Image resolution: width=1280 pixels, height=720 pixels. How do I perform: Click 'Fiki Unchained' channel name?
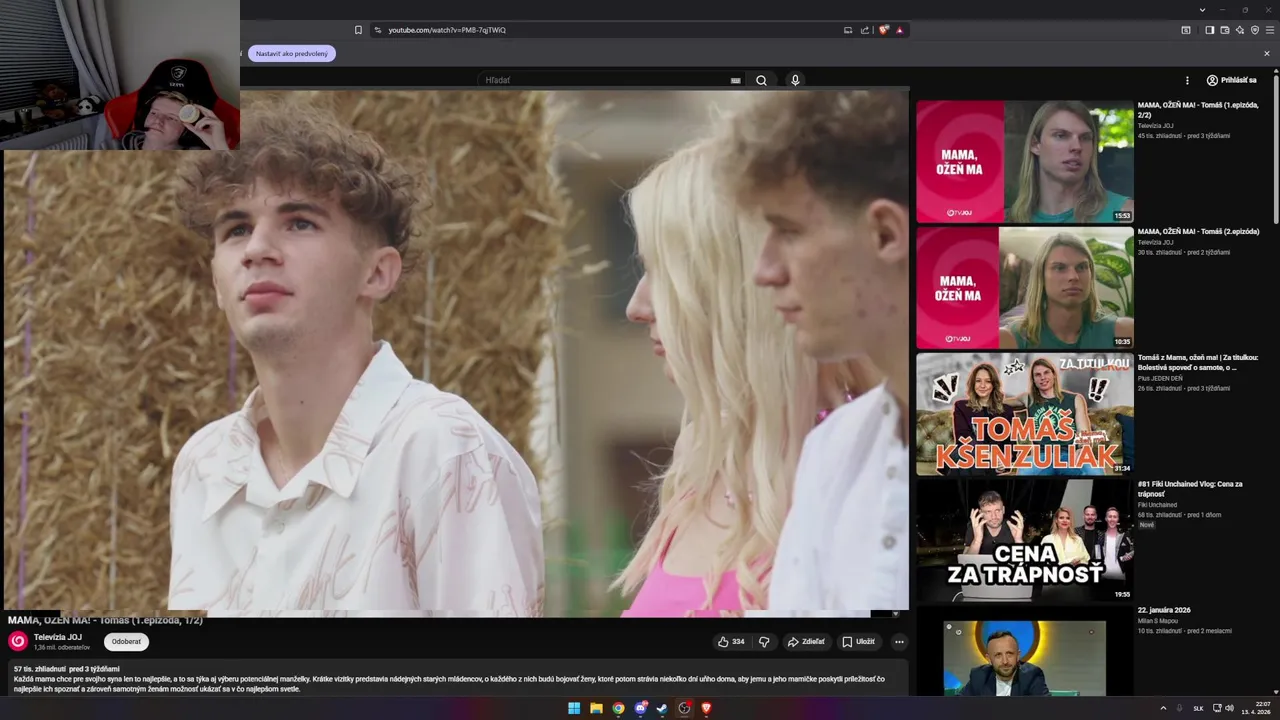pyautogui.click(x=1157, y=505)
